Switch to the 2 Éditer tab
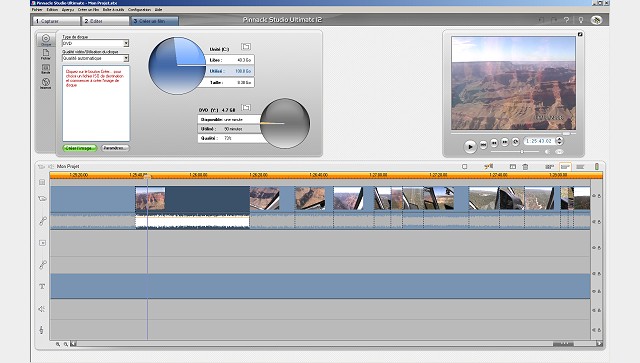The width and height of the screenshot is (640, 363). [x=105, y=21]
